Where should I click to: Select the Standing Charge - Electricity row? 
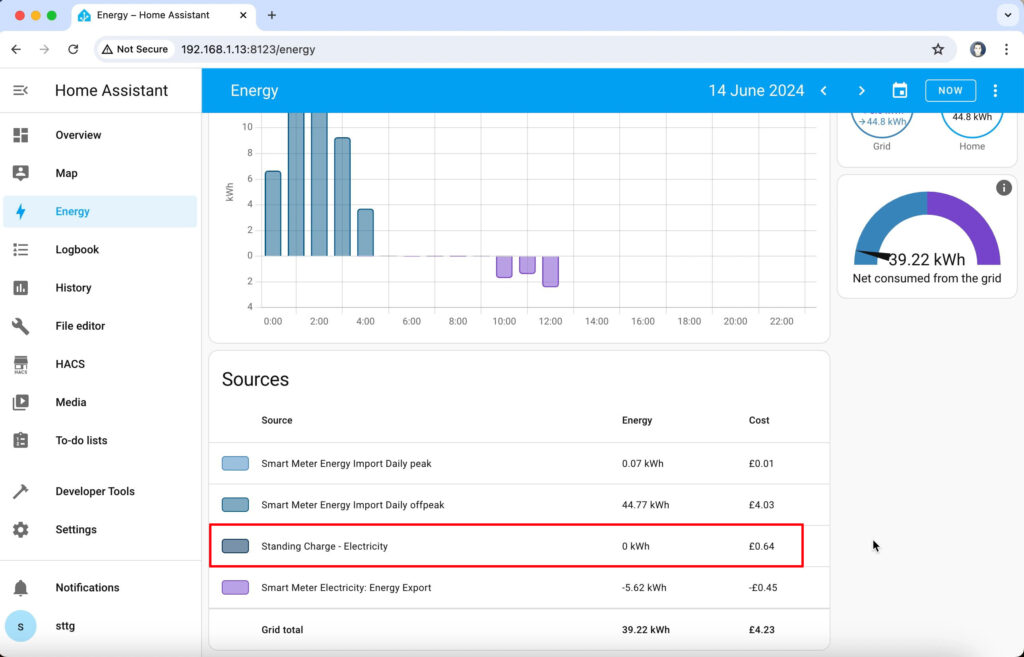pos(519,546)
